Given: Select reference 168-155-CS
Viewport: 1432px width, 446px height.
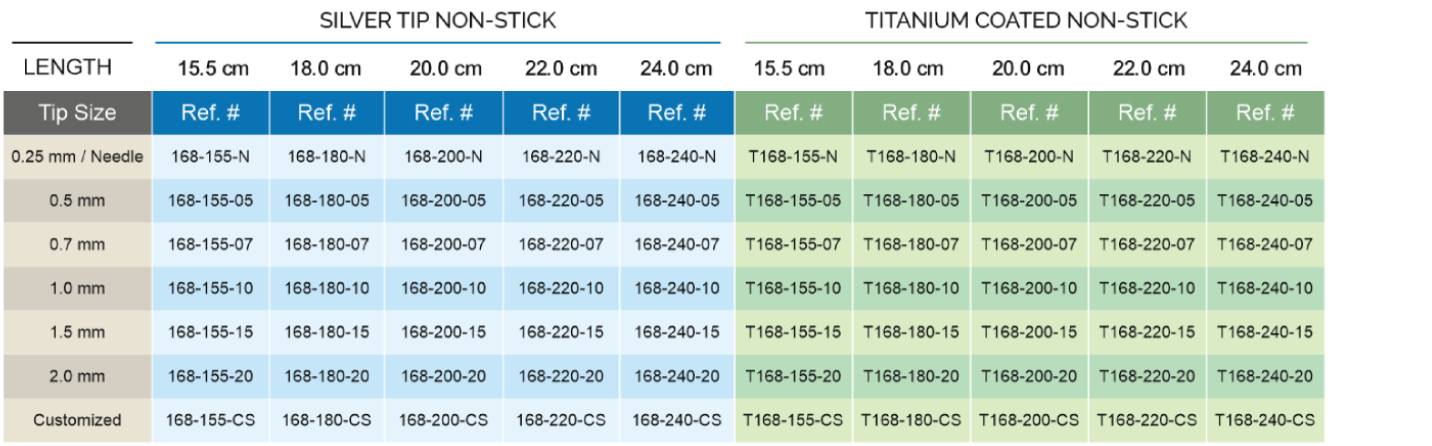Looking at the screenshot, I should (x=210, y=420).
